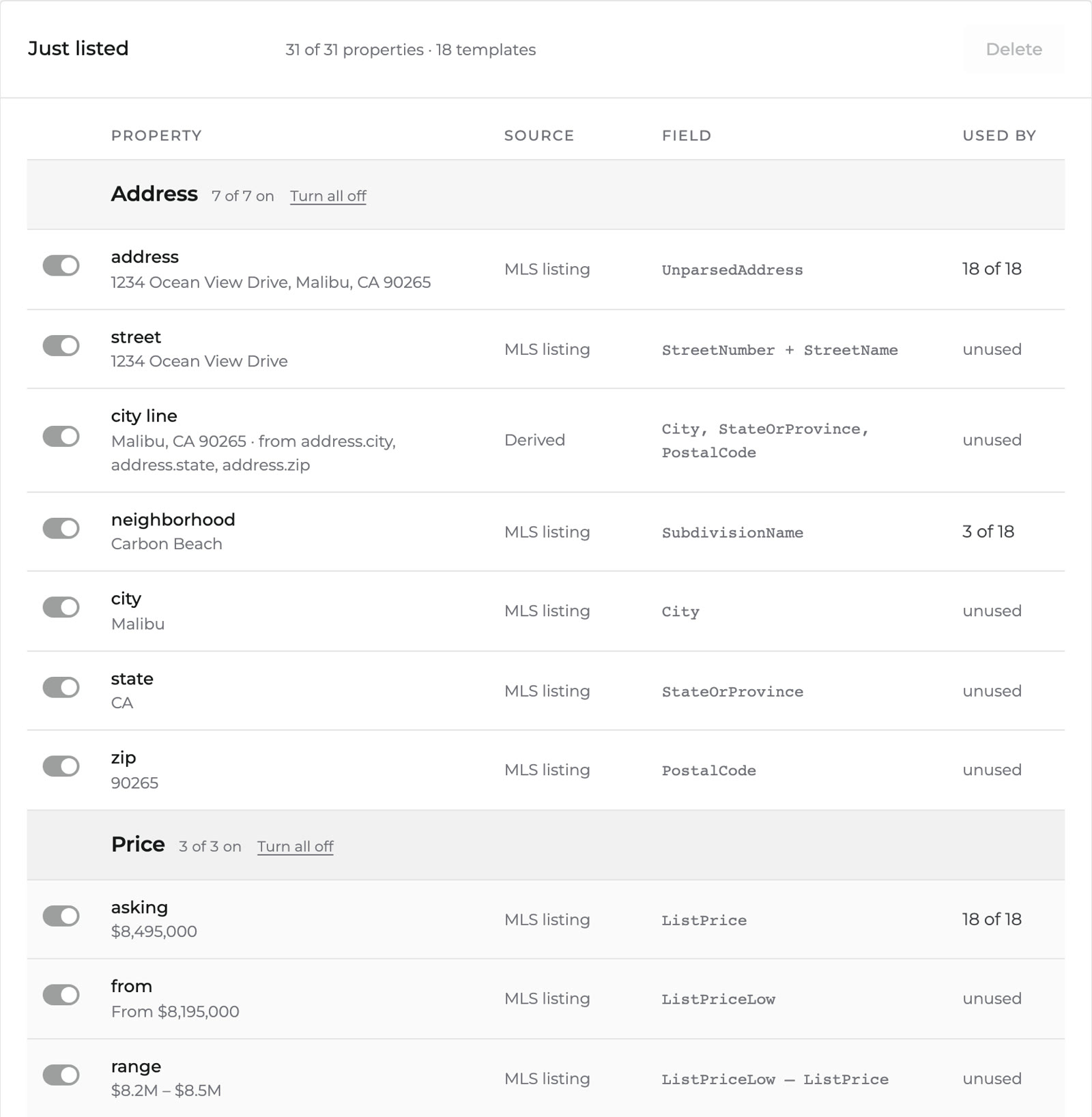The height and width of the screenshot is (1117, 1092).
Task: Click the 'Just listed' title
Action: [x=78, y=48]
